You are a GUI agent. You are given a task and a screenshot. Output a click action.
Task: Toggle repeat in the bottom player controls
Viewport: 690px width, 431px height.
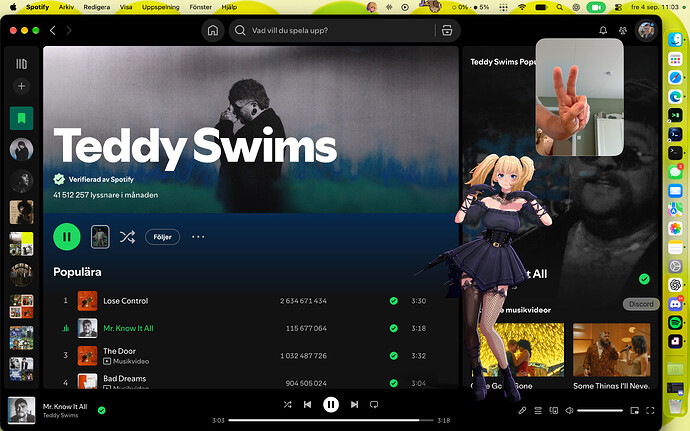point(374,404)
